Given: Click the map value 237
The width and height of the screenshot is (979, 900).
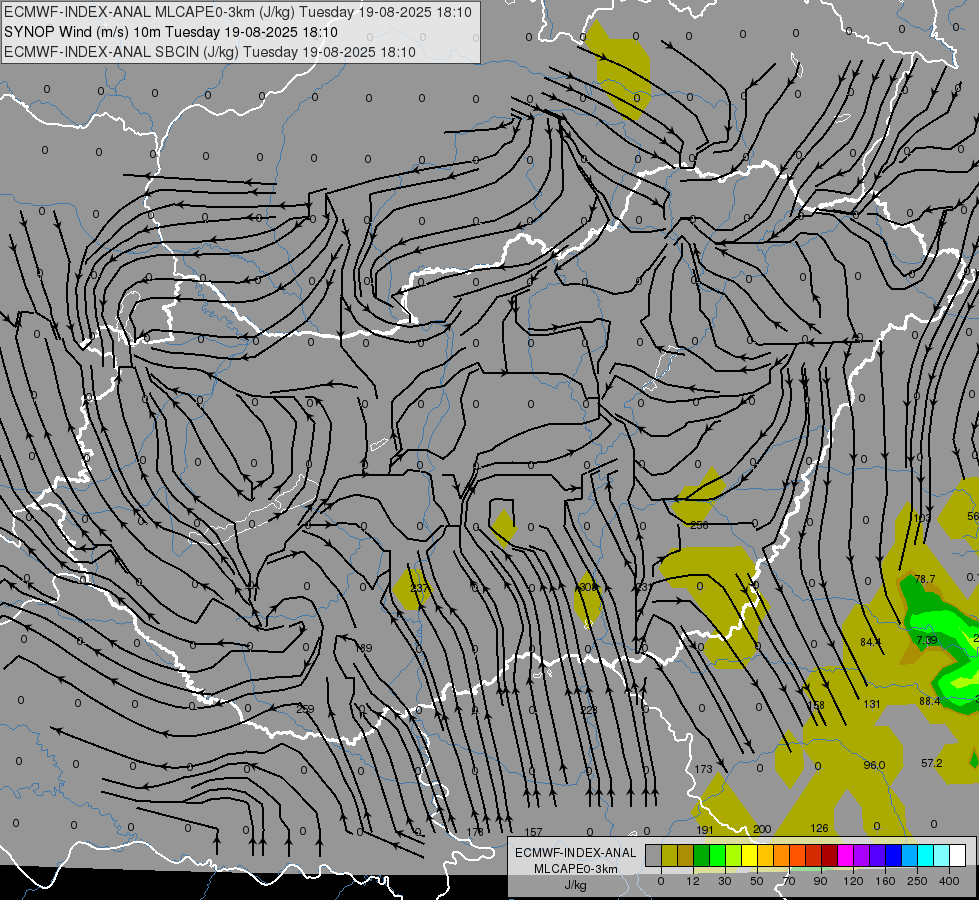Looking at the screenshot, I should click(420, 588).
